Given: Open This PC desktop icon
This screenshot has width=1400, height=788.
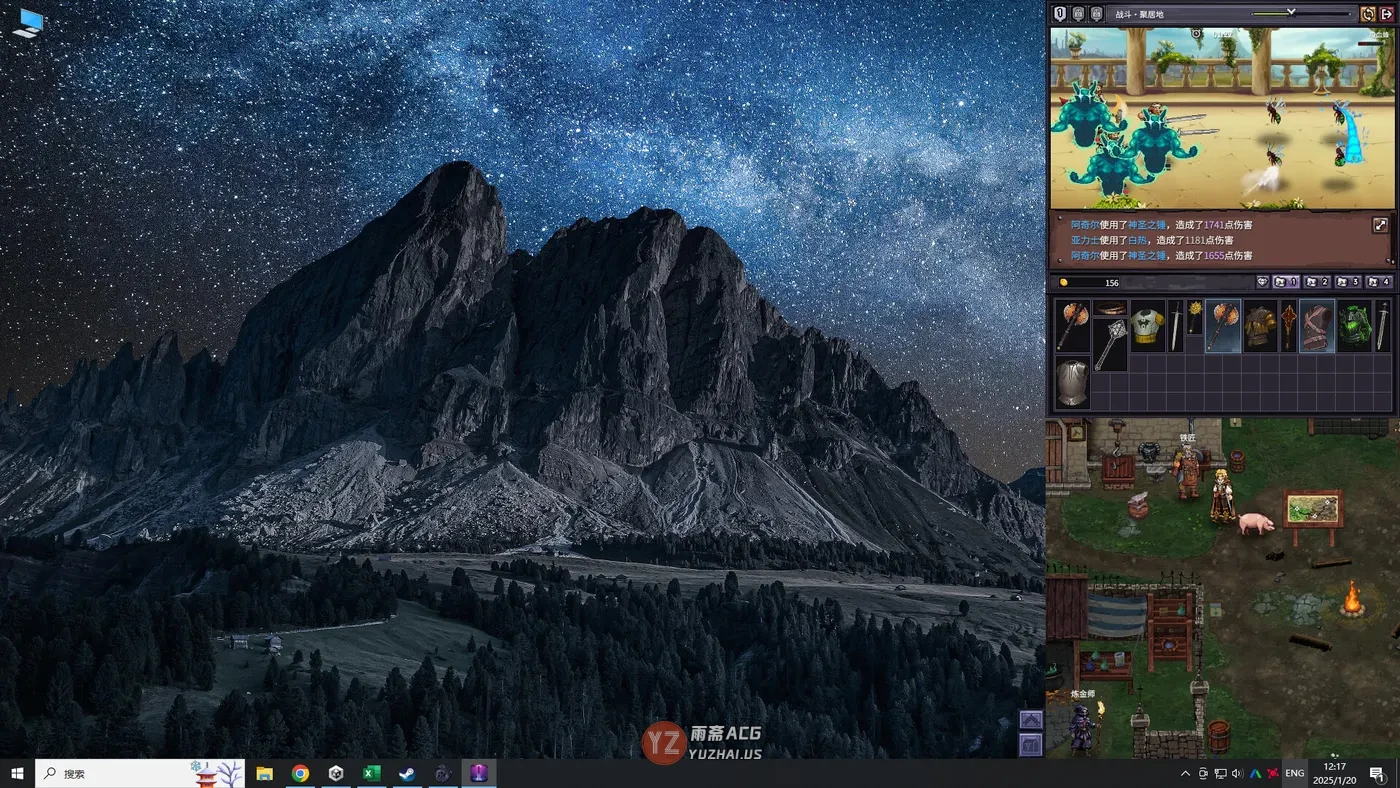Looking at the screenshot, I should click(28, 24).
